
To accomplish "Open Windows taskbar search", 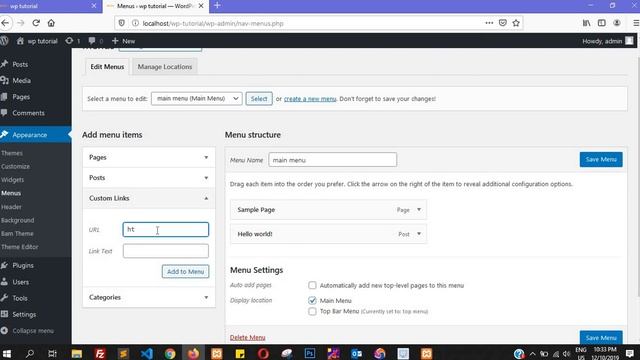I will coord(29,353).
